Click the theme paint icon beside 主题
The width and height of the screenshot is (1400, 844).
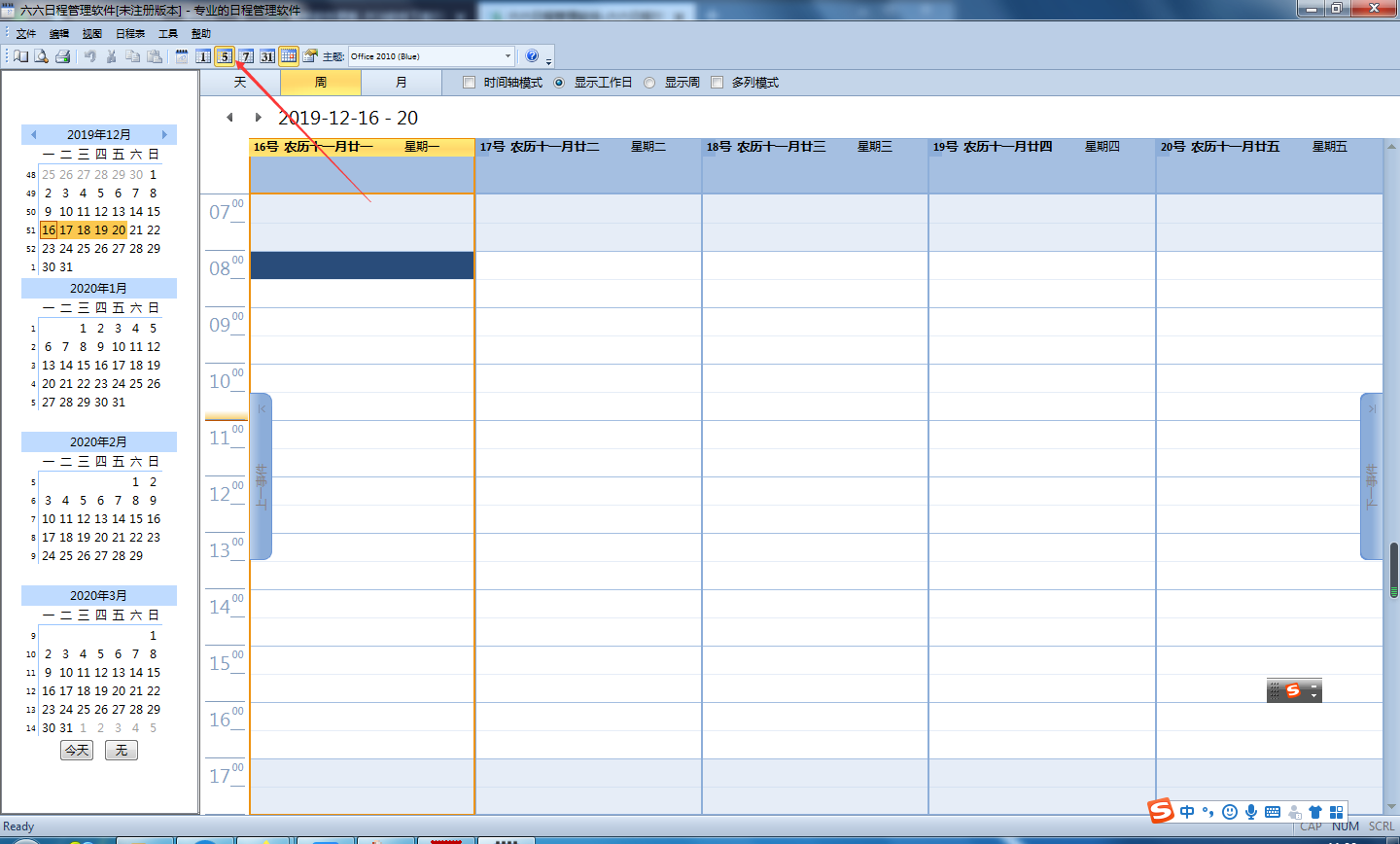310,56
